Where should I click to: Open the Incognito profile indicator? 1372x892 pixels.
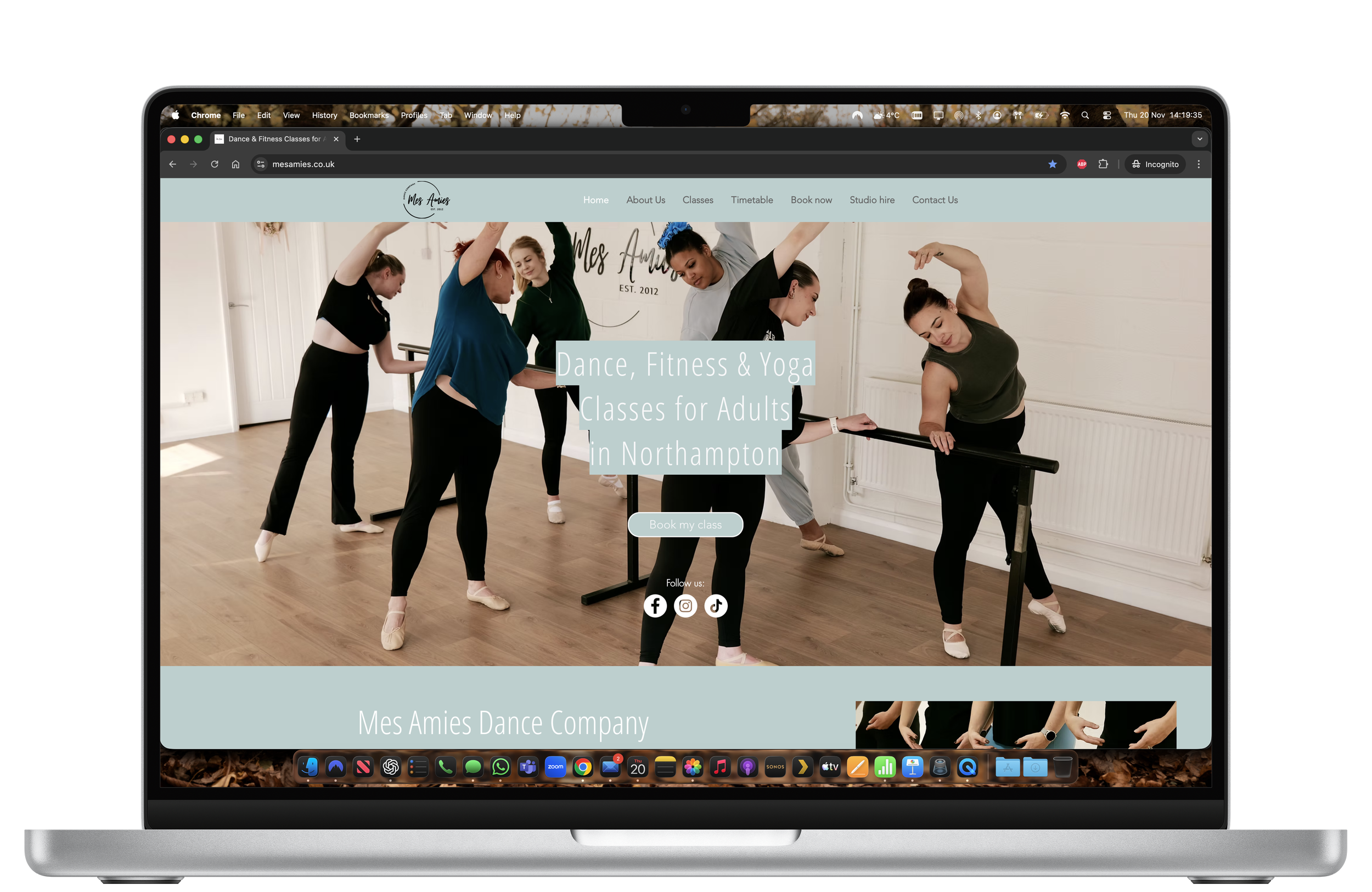[1155, 164]
